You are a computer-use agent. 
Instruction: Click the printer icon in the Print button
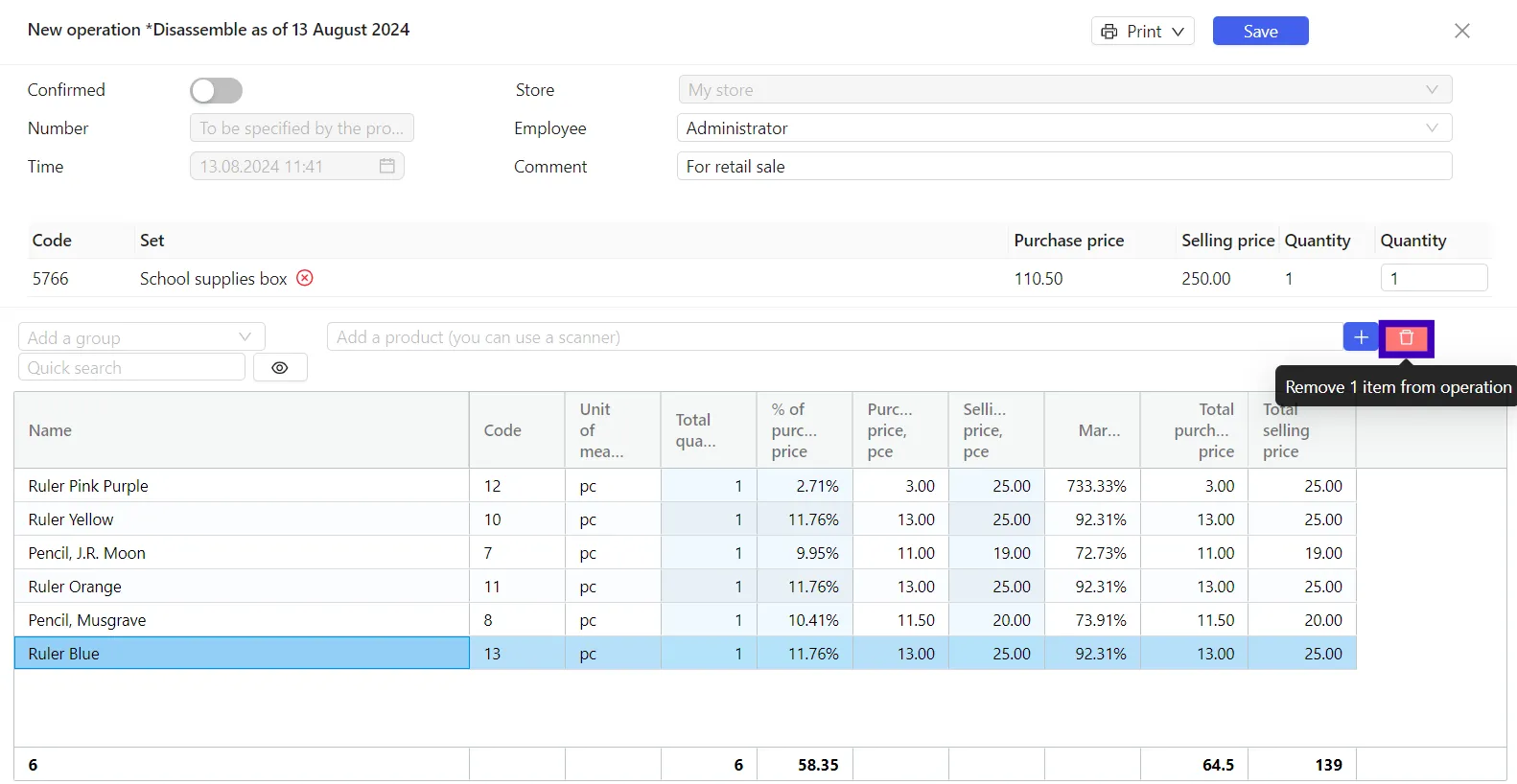click(1109, 32)
